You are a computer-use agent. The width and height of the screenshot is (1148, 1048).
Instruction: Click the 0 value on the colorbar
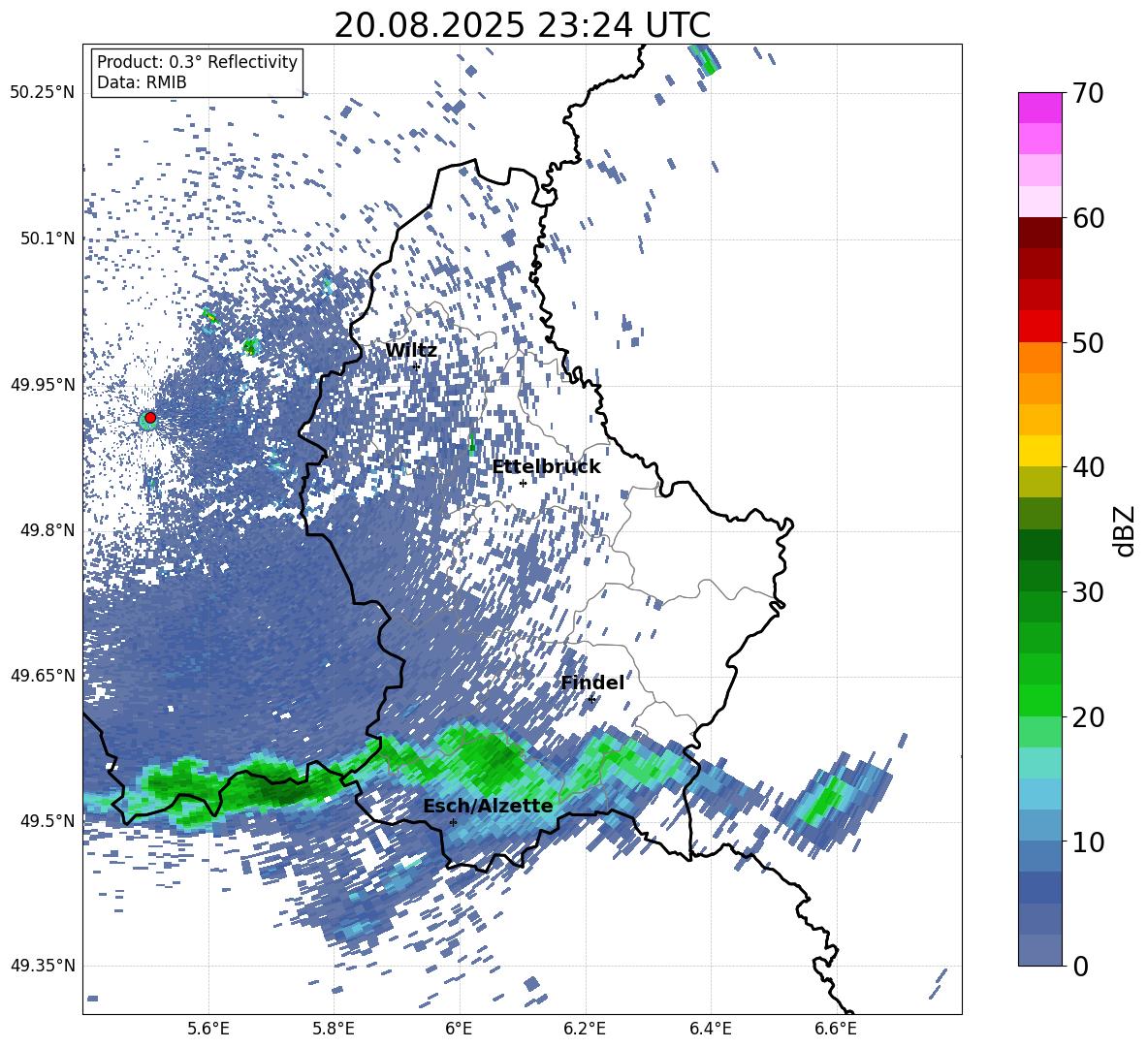pos(1080,966)
